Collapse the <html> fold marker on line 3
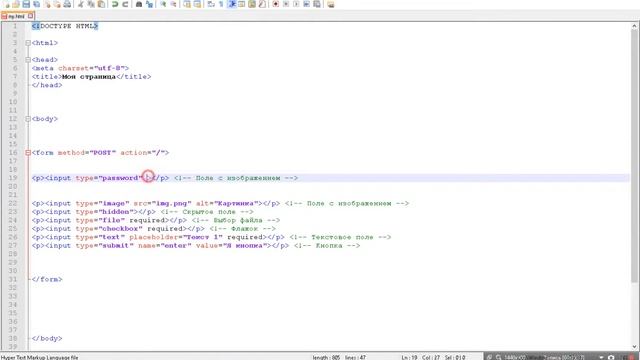 (x=28, y=43)
